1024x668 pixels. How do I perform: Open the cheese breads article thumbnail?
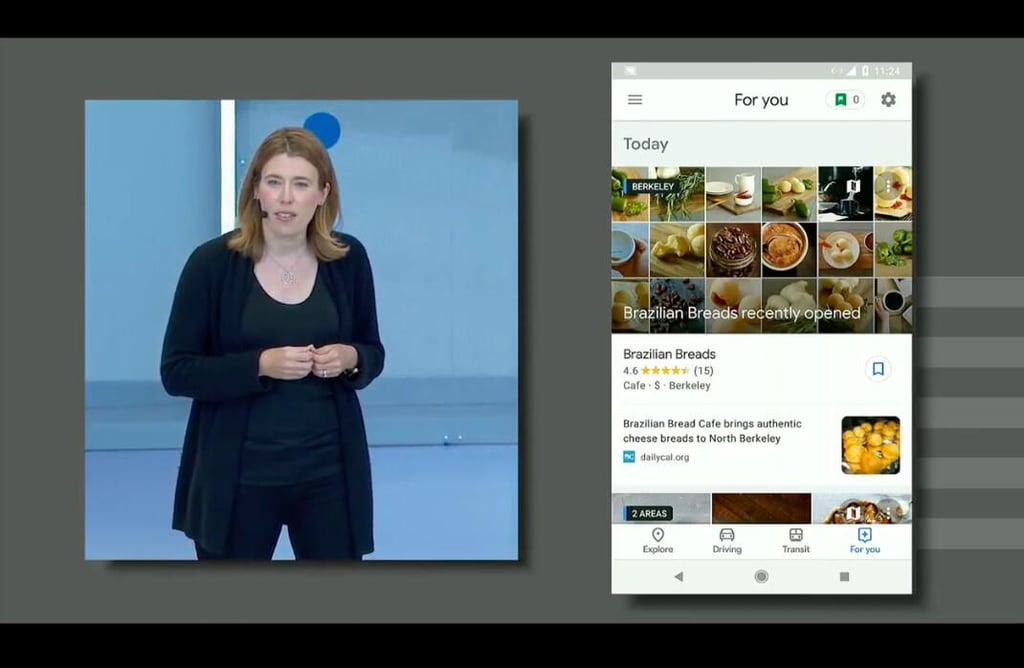(871, 445)
